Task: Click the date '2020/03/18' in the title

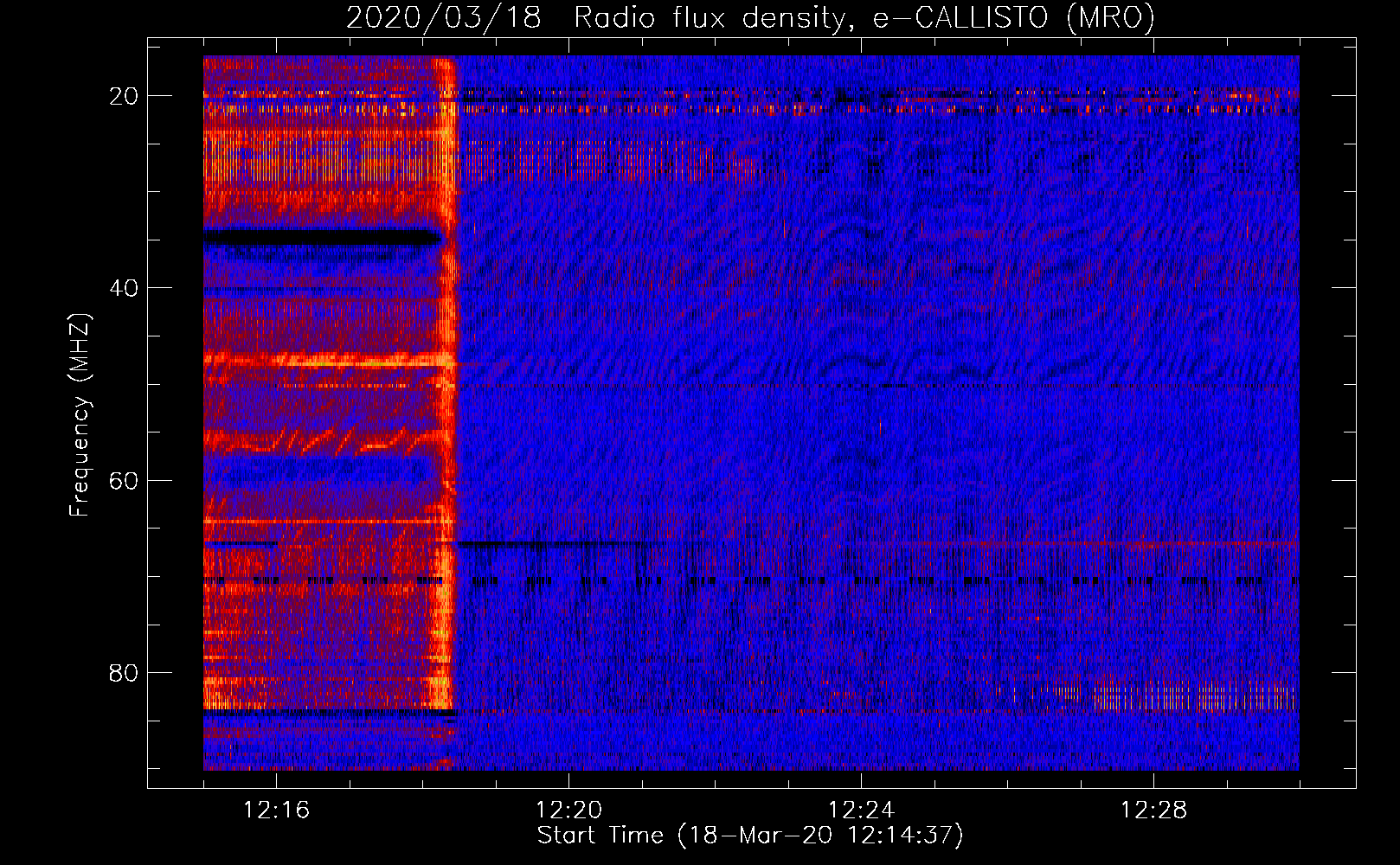Action: coord(444,17)
